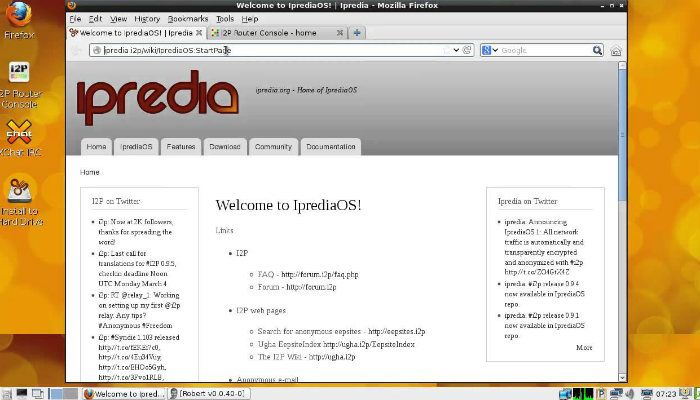Click the volume speaker tray icon
Screen dimensions: 700x400
pos(630,394)
